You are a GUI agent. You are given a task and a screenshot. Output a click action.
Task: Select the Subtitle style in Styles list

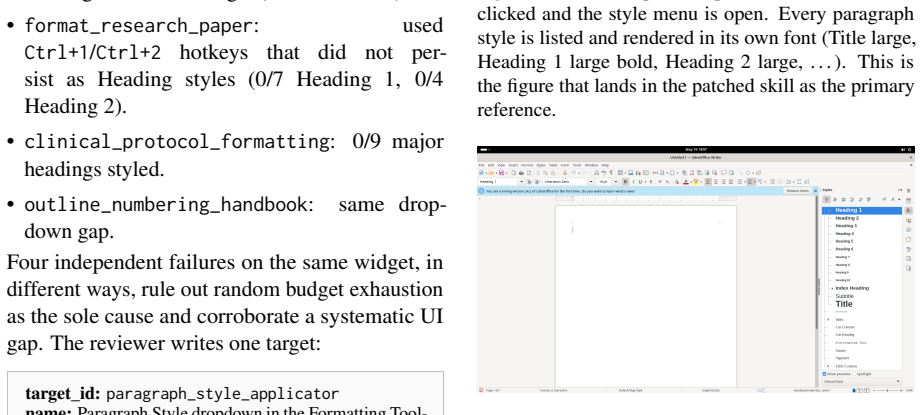(844, 296)
